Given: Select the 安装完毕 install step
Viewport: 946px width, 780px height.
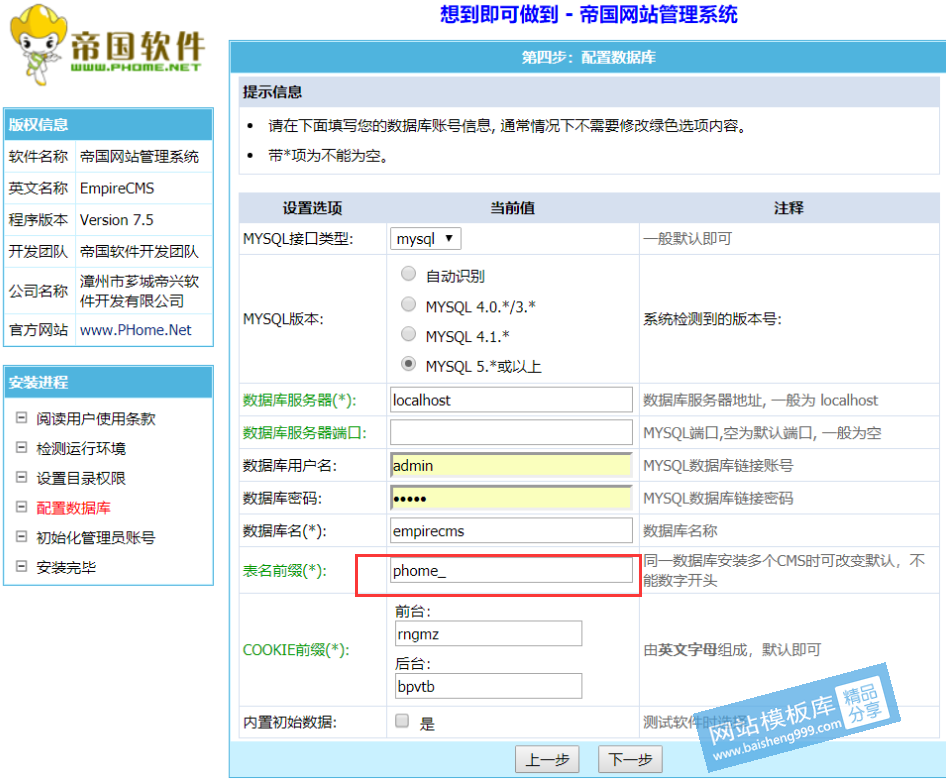Looking at the screenshot, I should coord(66,566).
